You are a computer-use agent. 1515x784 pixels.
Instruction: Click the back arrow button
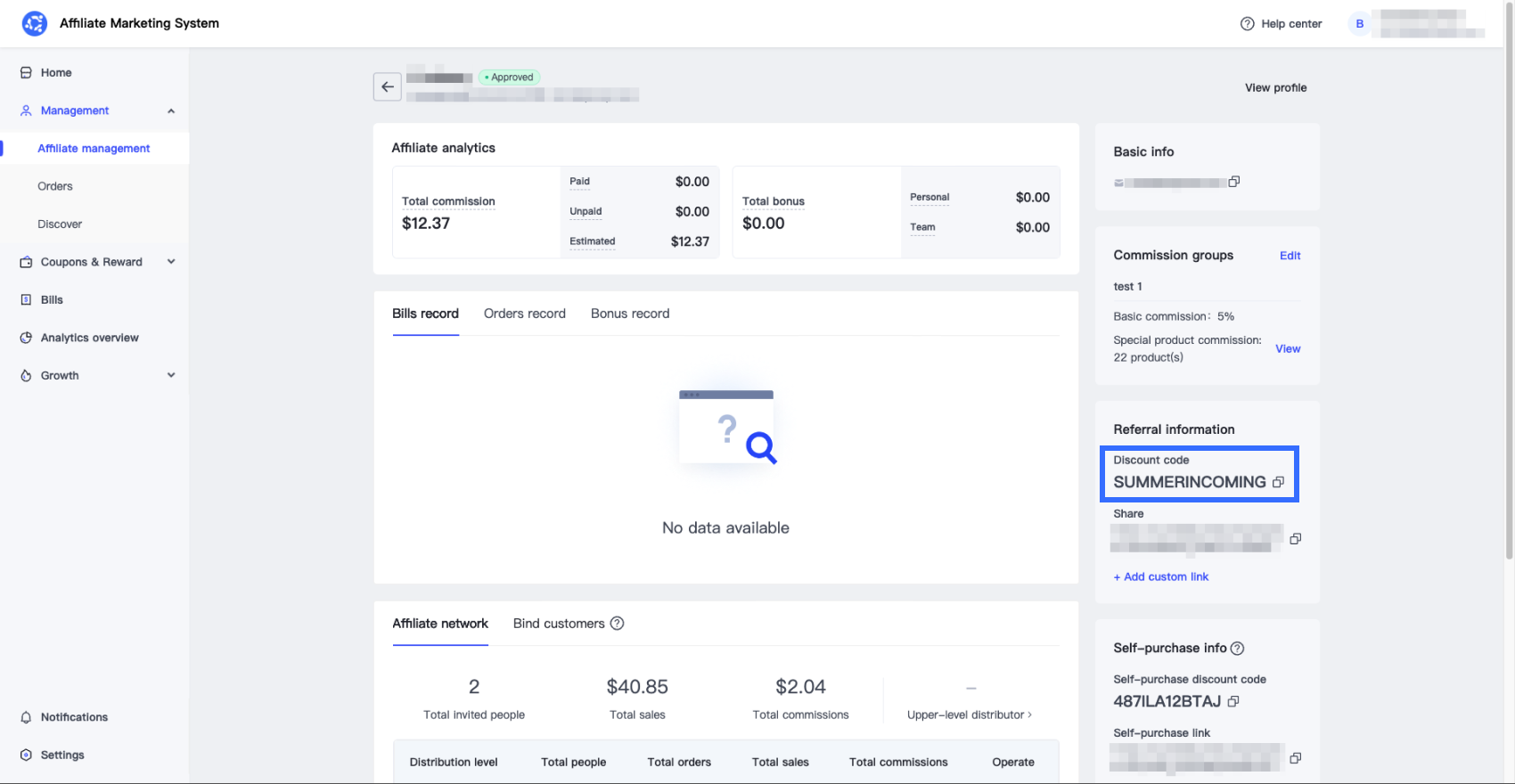click(387, 86)
